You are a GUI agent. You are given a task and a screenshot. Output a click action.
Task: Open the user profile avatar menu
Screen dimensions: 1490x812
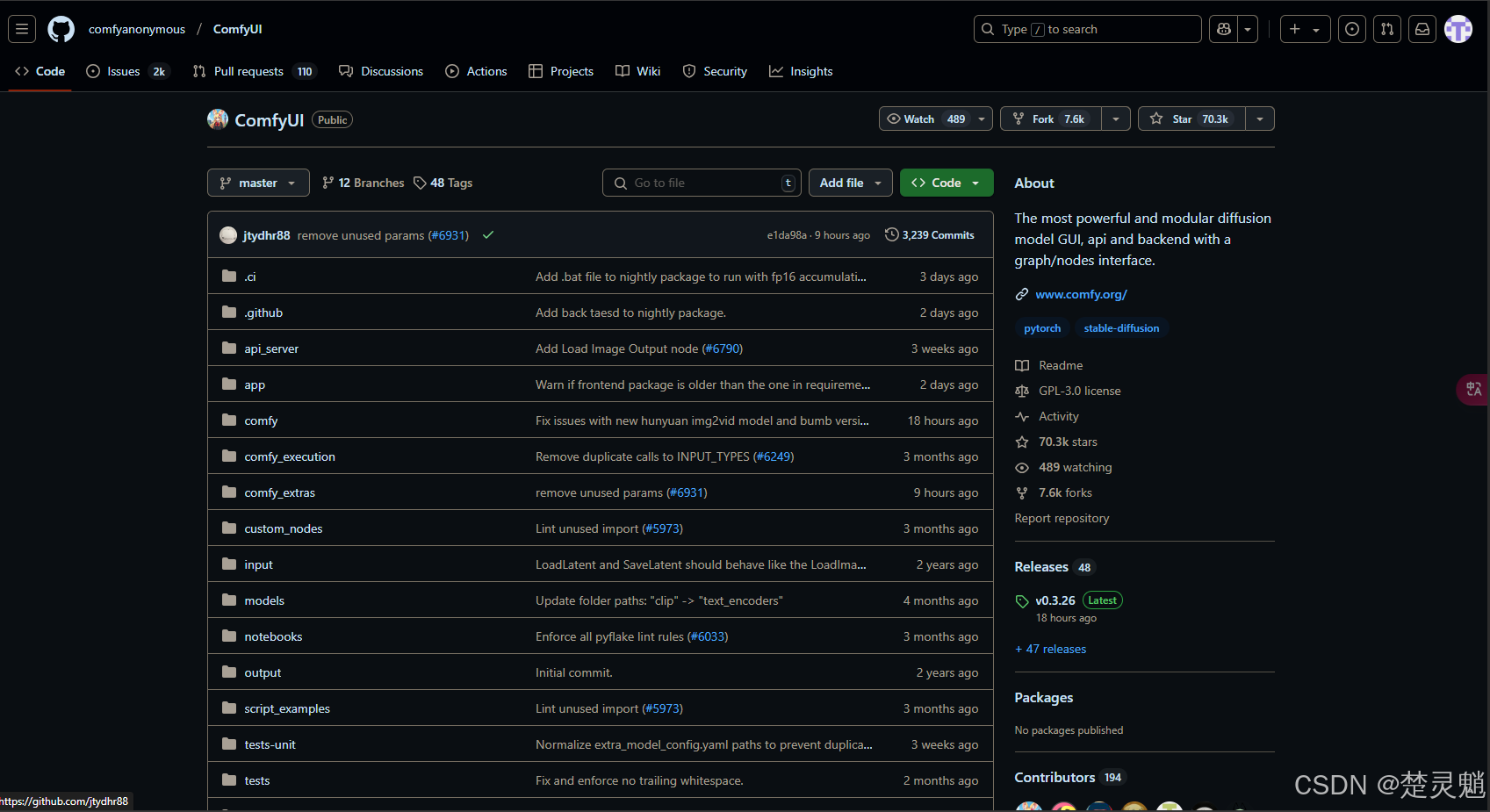[x=1458, y=29]
